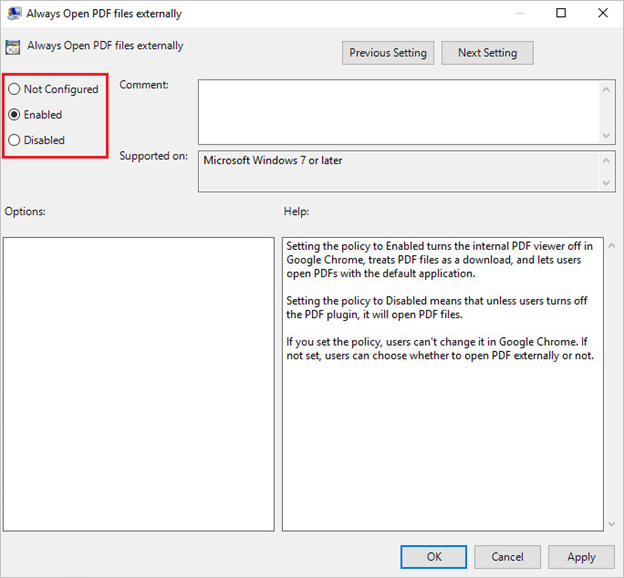Screen dimensions: 624x578
Task: Confirm with the OK button
Action: pos(433,557)
